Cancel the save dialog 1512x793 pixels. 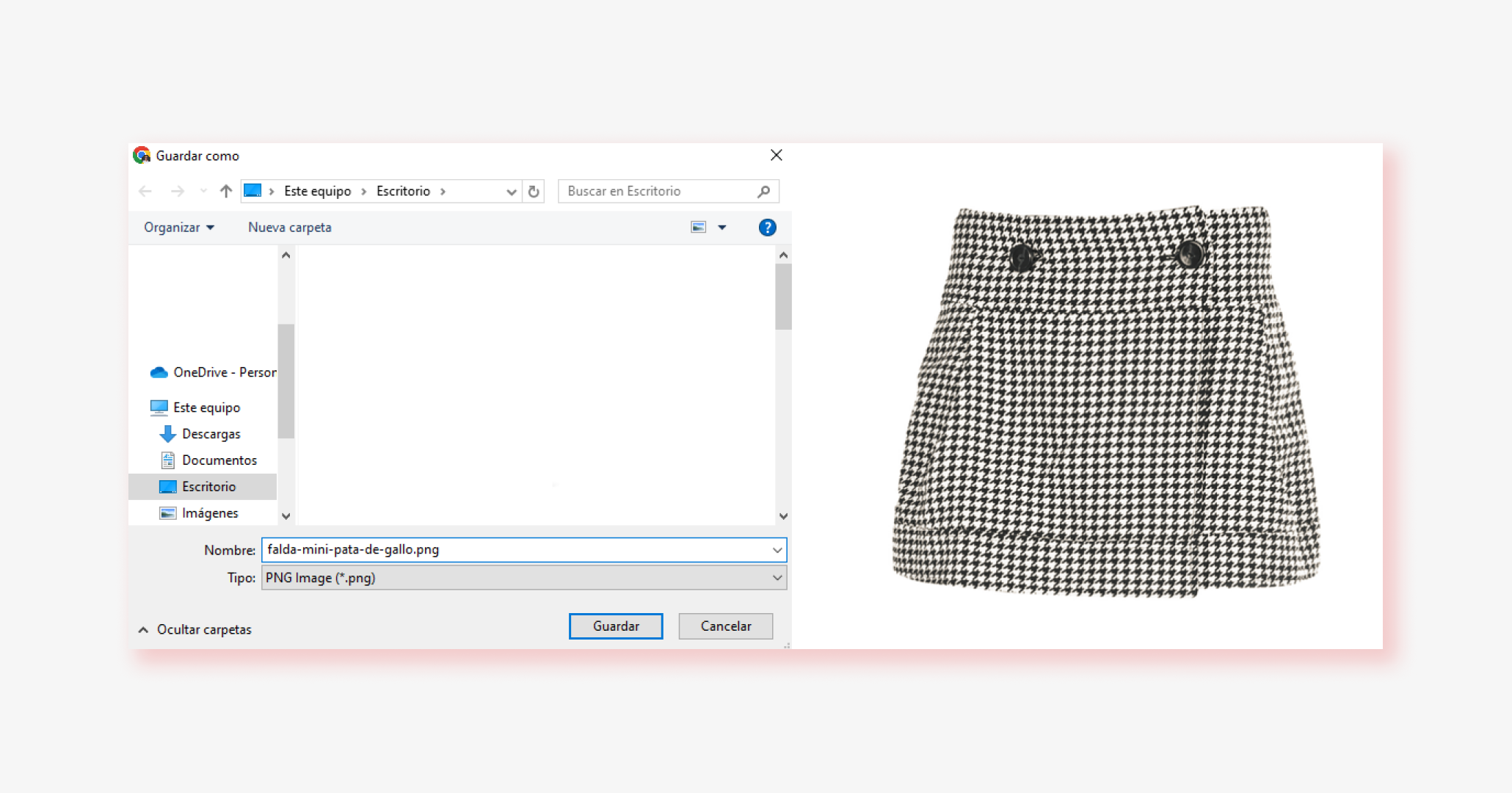pyautogui.click(x=725, y=626)
